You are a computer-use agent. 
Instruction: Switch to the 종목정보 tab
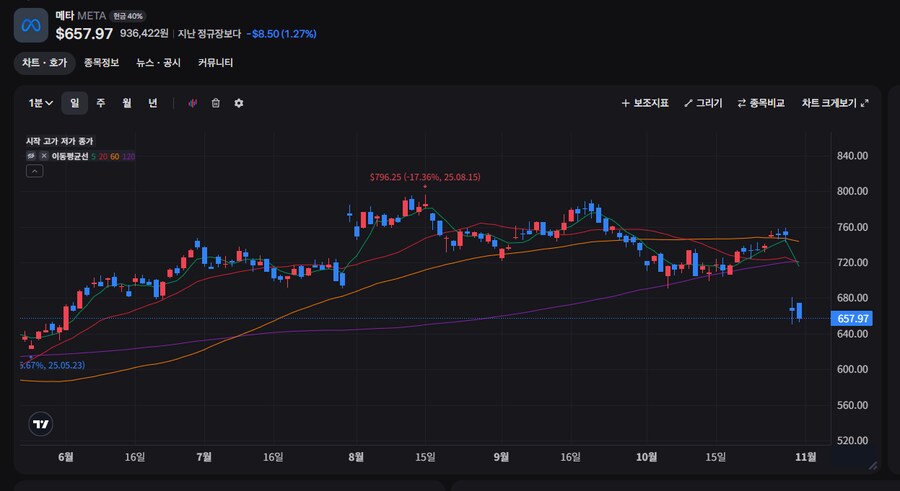point(101,63)
